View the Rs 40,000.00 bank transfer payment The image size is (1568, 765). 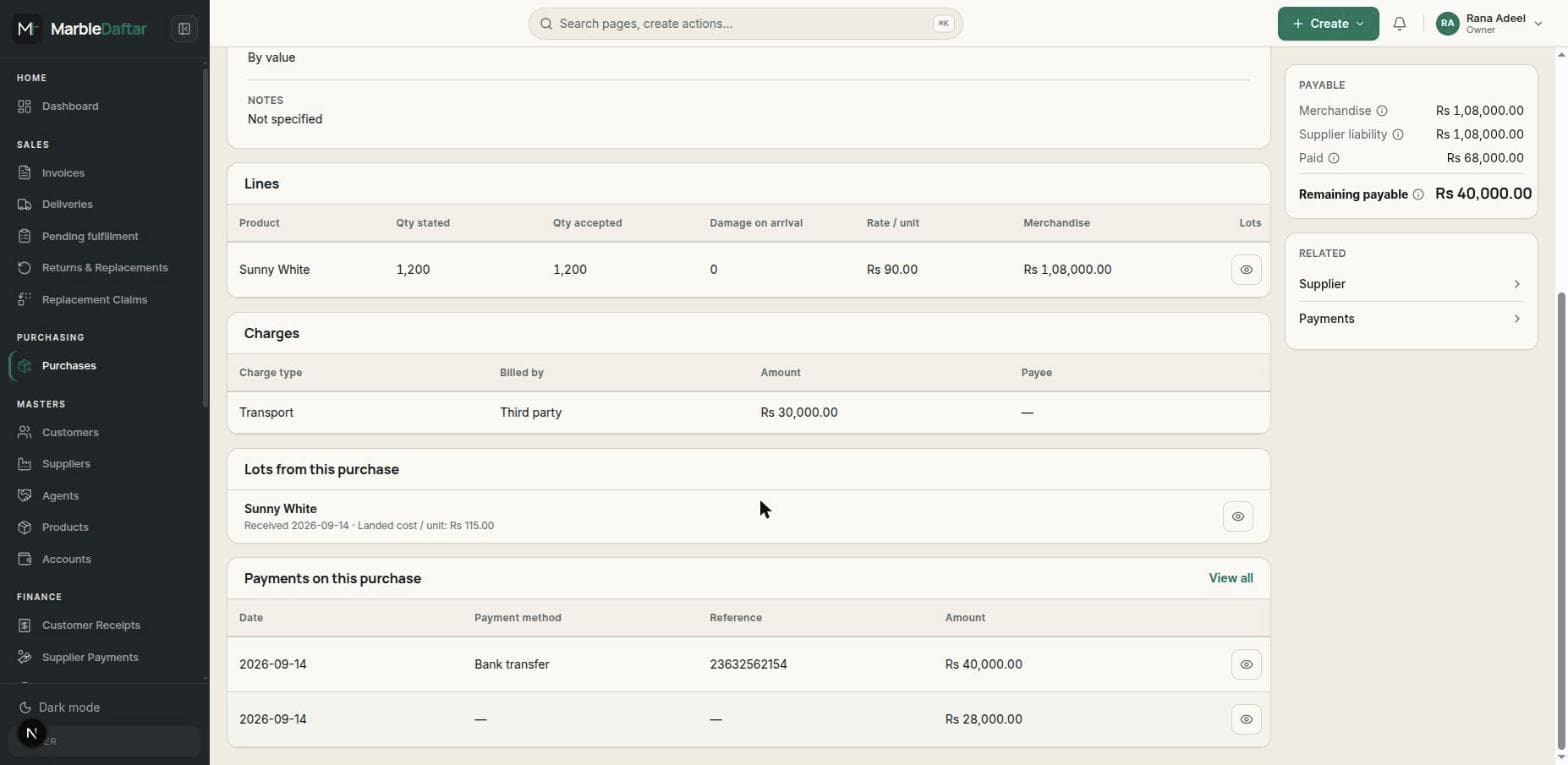tap(1246, 664)
